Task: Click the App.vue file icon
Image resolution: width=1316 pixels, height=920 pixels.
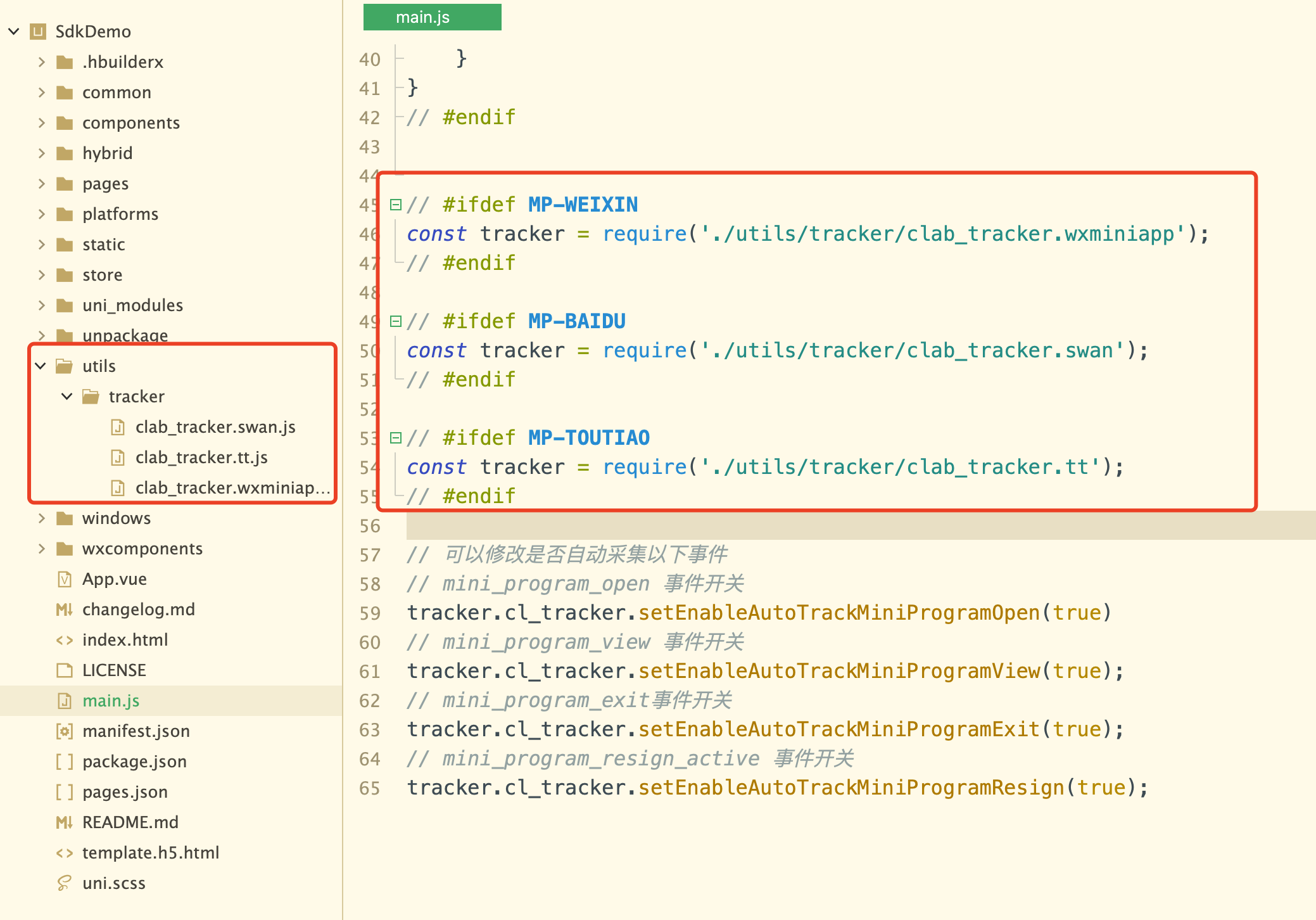Action: pos(64,579)
